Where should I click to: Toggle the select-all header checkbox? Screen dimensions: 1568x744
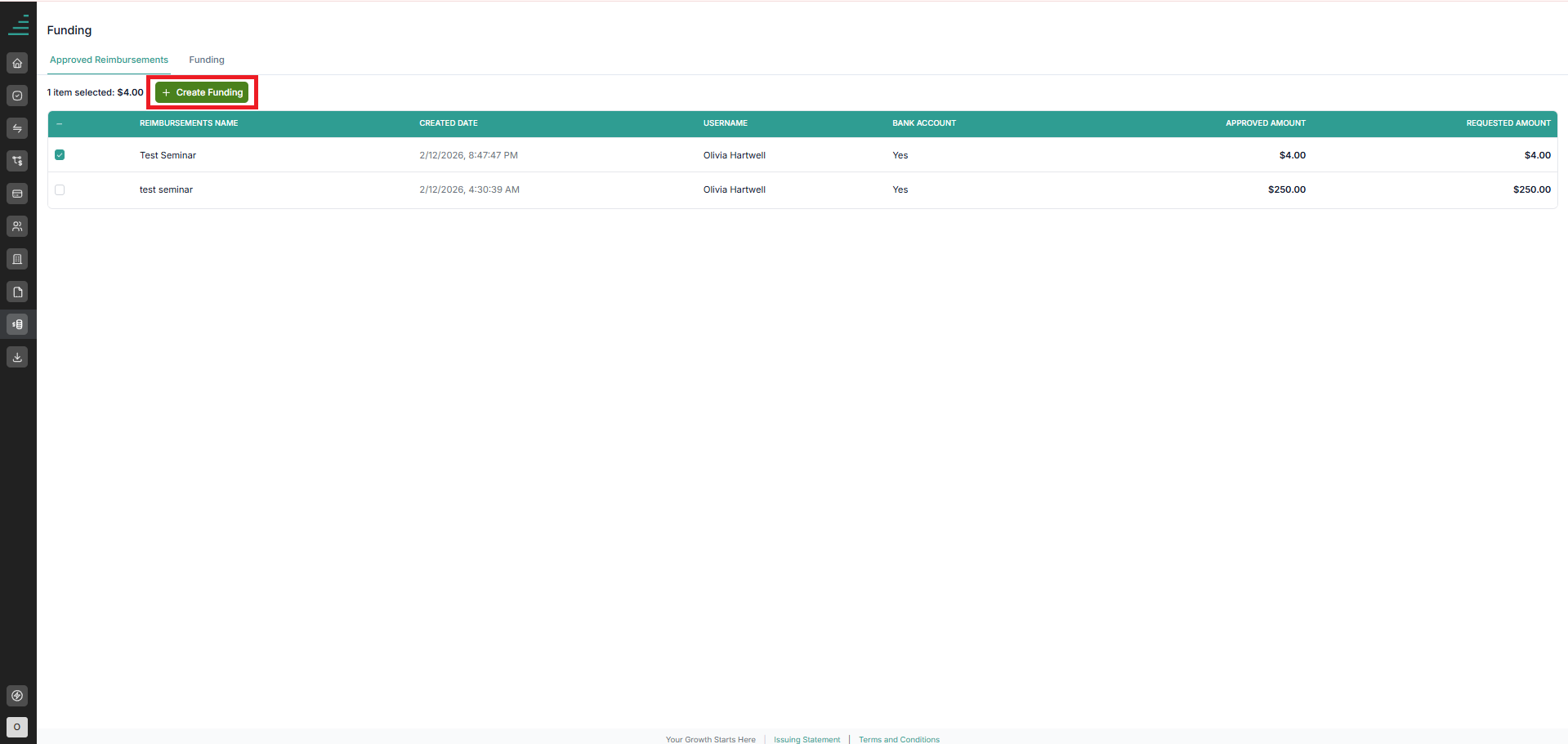pos(60,123)
